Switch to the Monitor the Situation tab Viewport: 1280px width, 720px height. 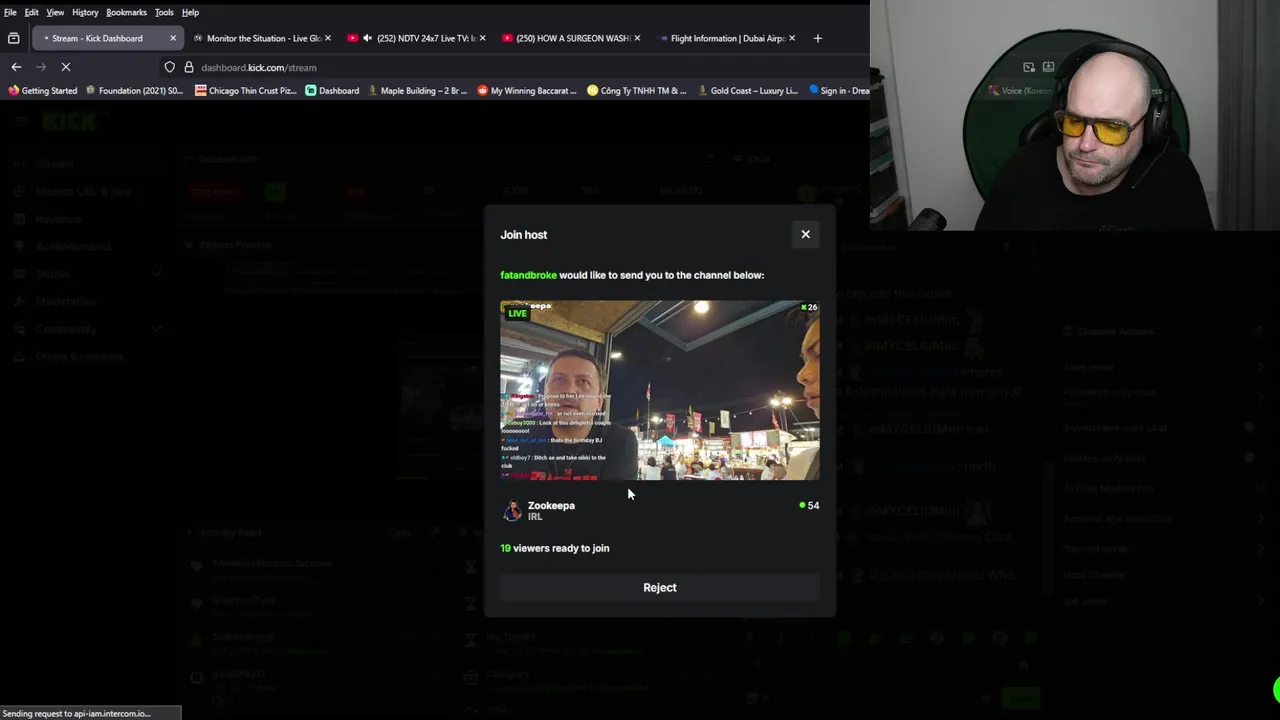(x=263, y=38)
